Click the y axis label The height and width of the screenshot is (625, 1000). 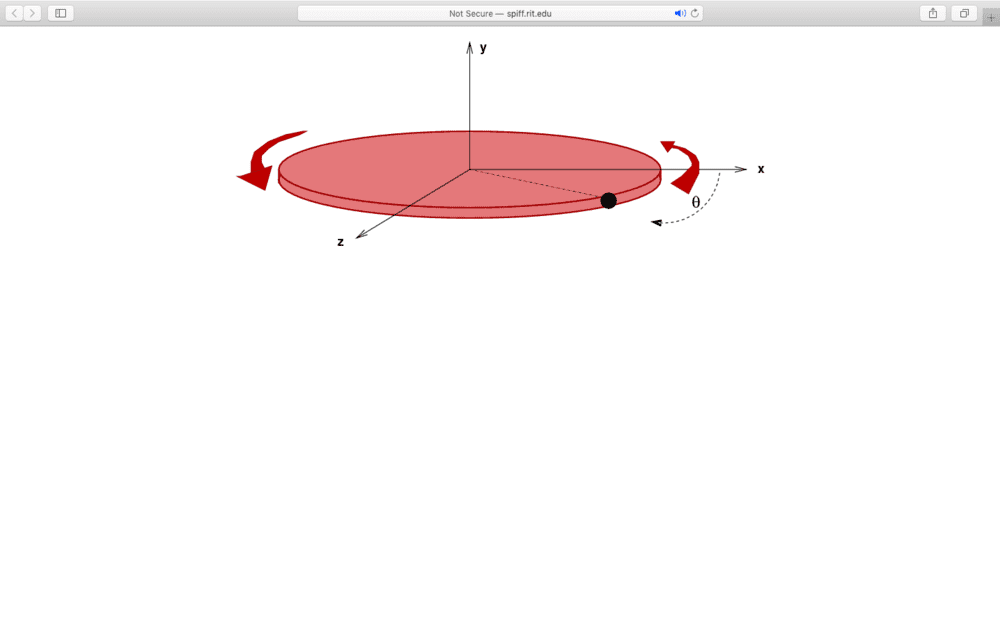483,48
